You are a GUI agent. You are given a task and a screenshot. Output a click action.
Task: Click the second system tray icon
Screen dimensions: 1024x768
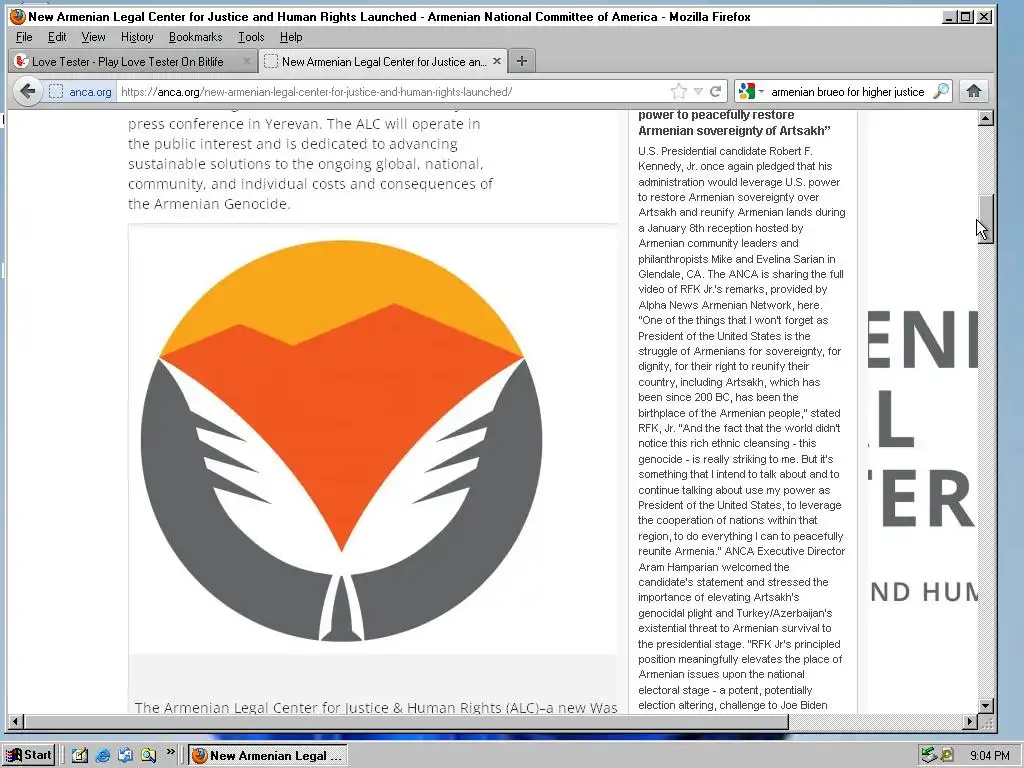[x=946, y=755]
